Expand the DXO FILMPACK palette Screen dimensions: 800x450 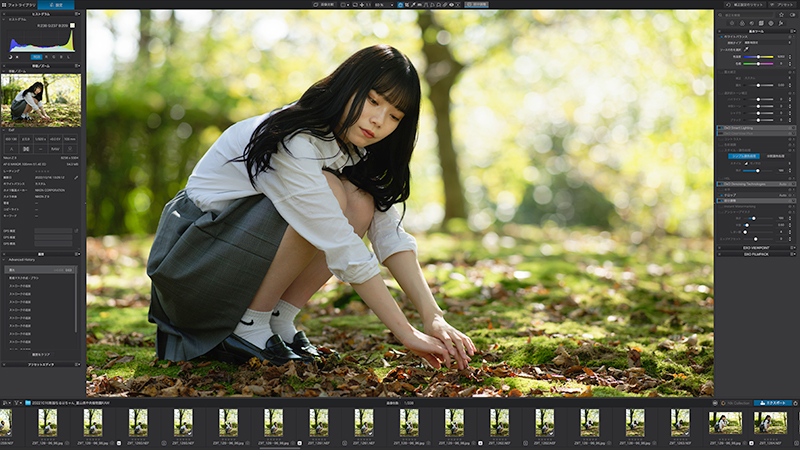[x=756, y=254]
